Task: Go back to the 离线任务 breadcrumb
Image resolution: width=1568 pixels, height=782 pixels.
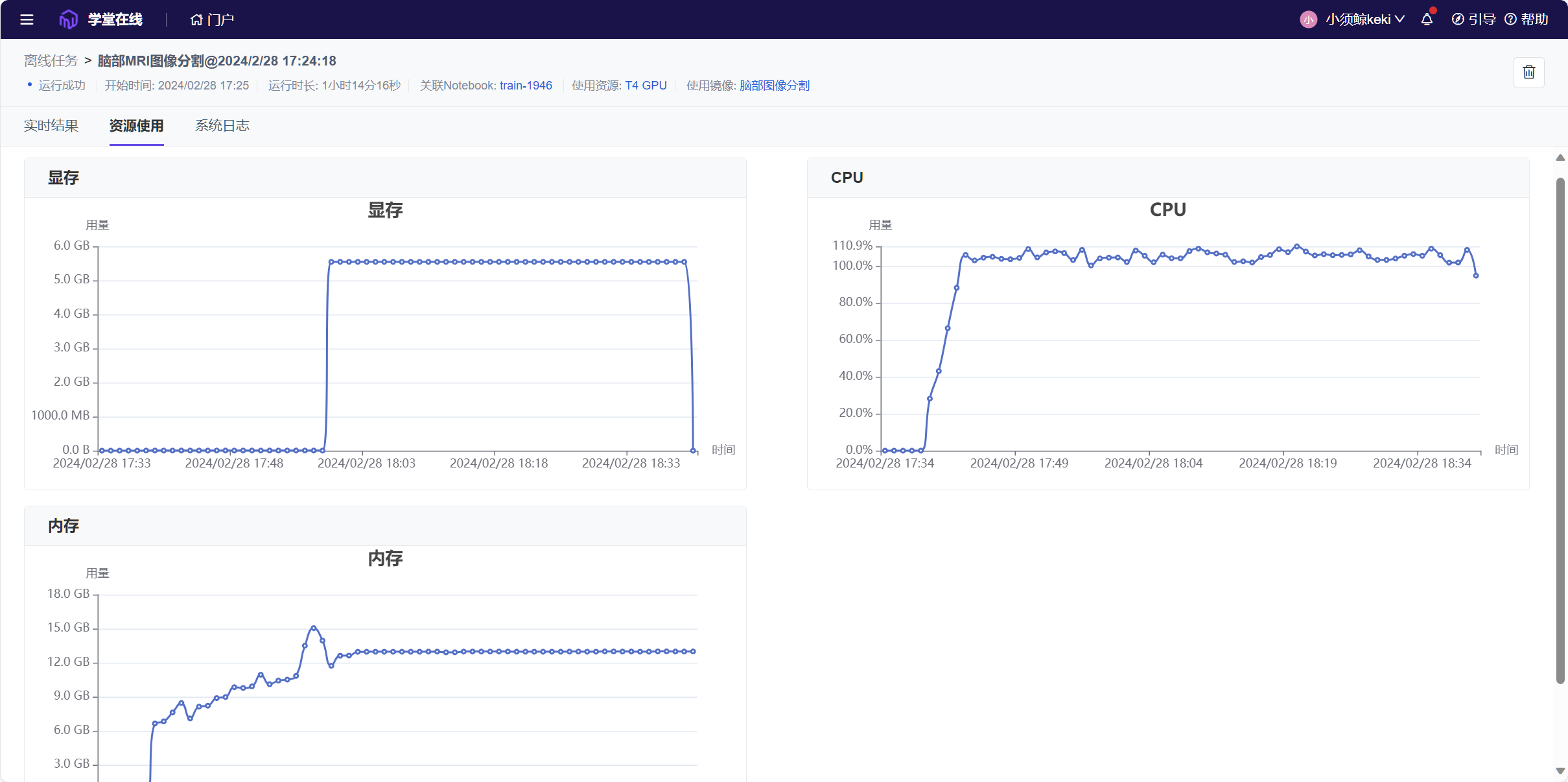Action: click(51, 61)
